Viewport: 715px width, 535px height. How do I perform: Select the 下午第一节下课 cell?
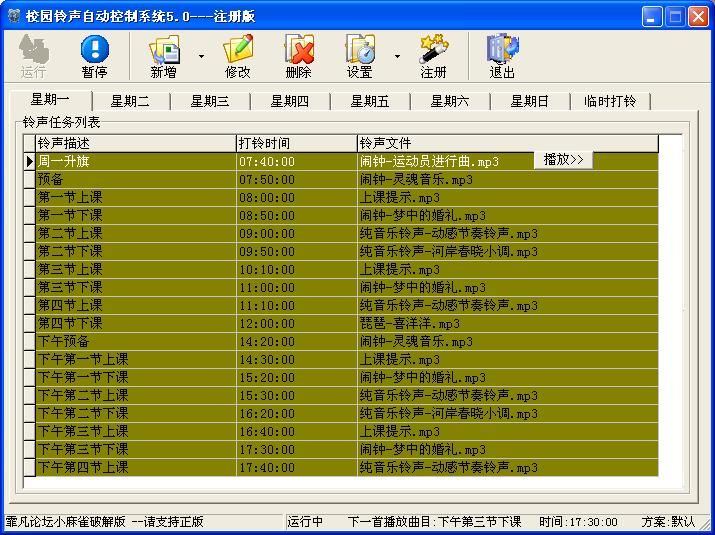[x=136, y=377]
